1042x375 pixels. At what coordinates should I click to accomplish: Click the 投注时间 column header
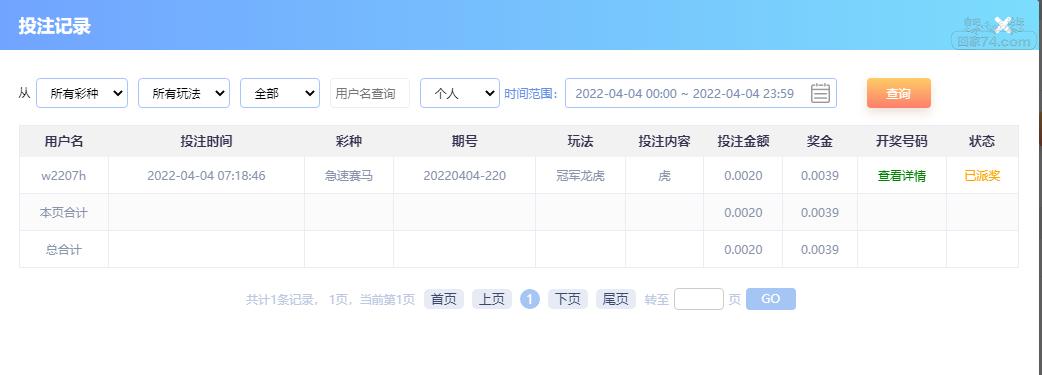(207, 141)
